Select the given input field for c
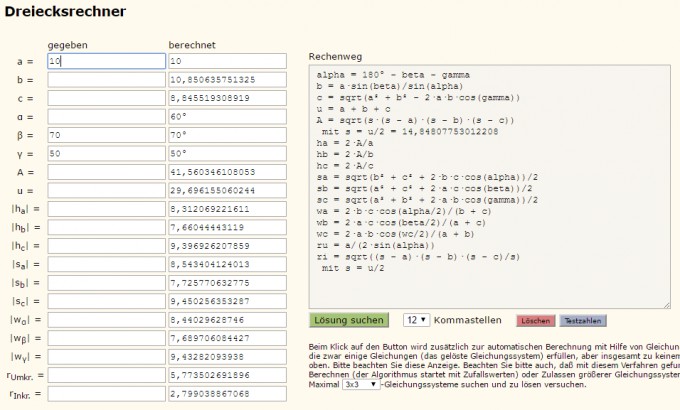 [x=106, y=98]
